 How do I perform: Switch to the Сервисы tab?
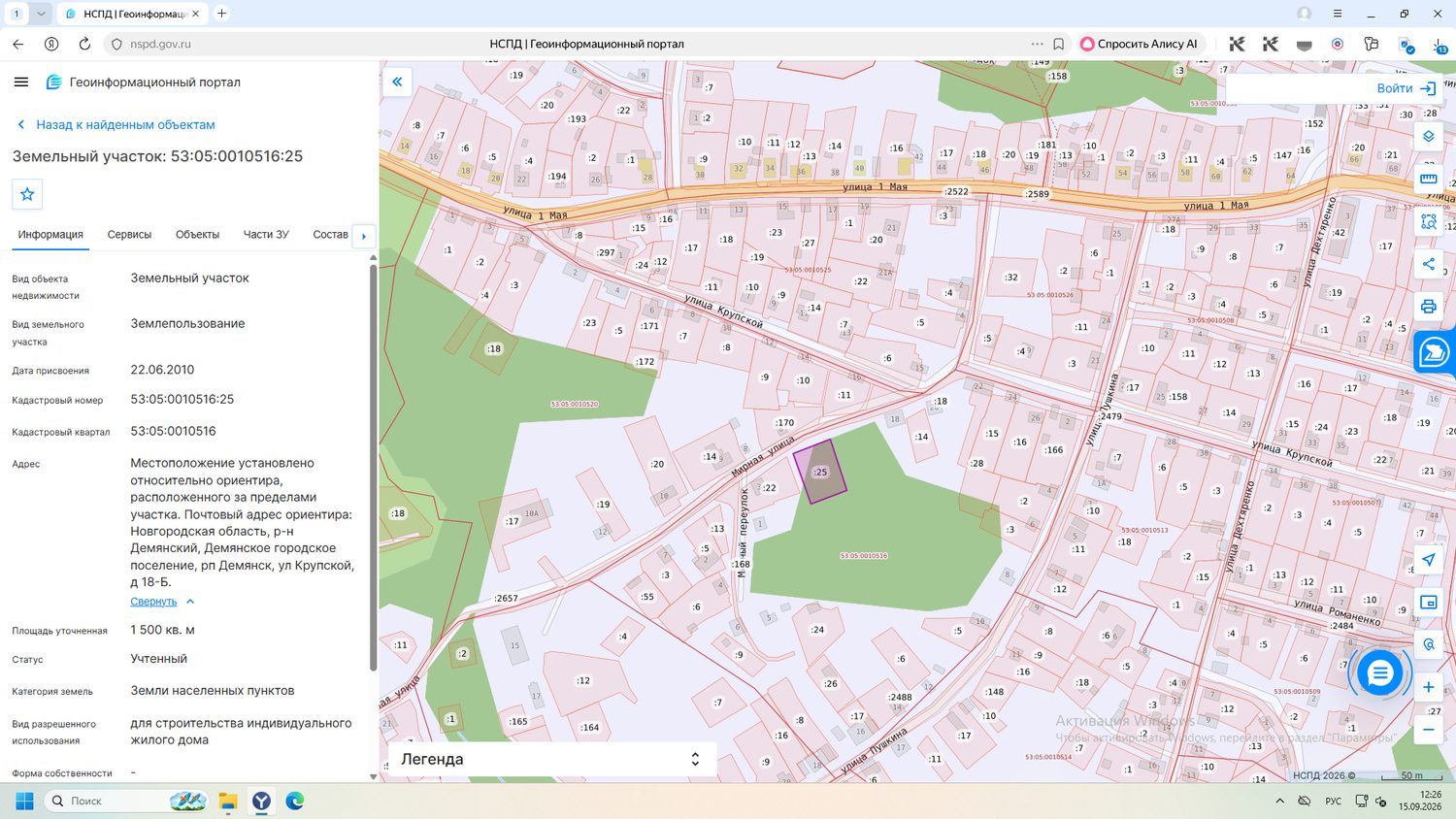pos(129,235)
